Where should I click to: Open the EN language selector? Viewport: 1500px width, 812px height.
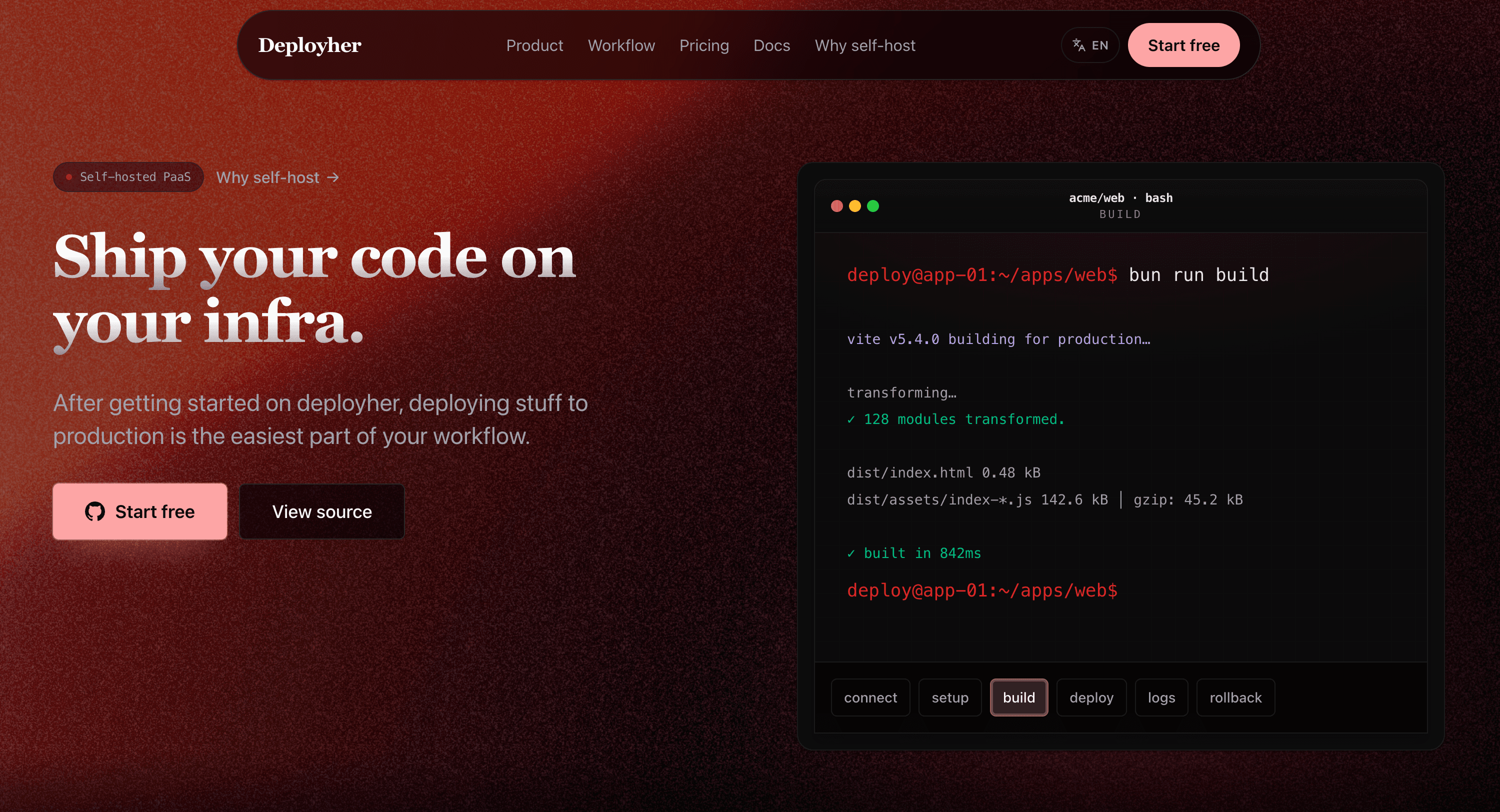pyautogui.click(x=1089, y=45)
